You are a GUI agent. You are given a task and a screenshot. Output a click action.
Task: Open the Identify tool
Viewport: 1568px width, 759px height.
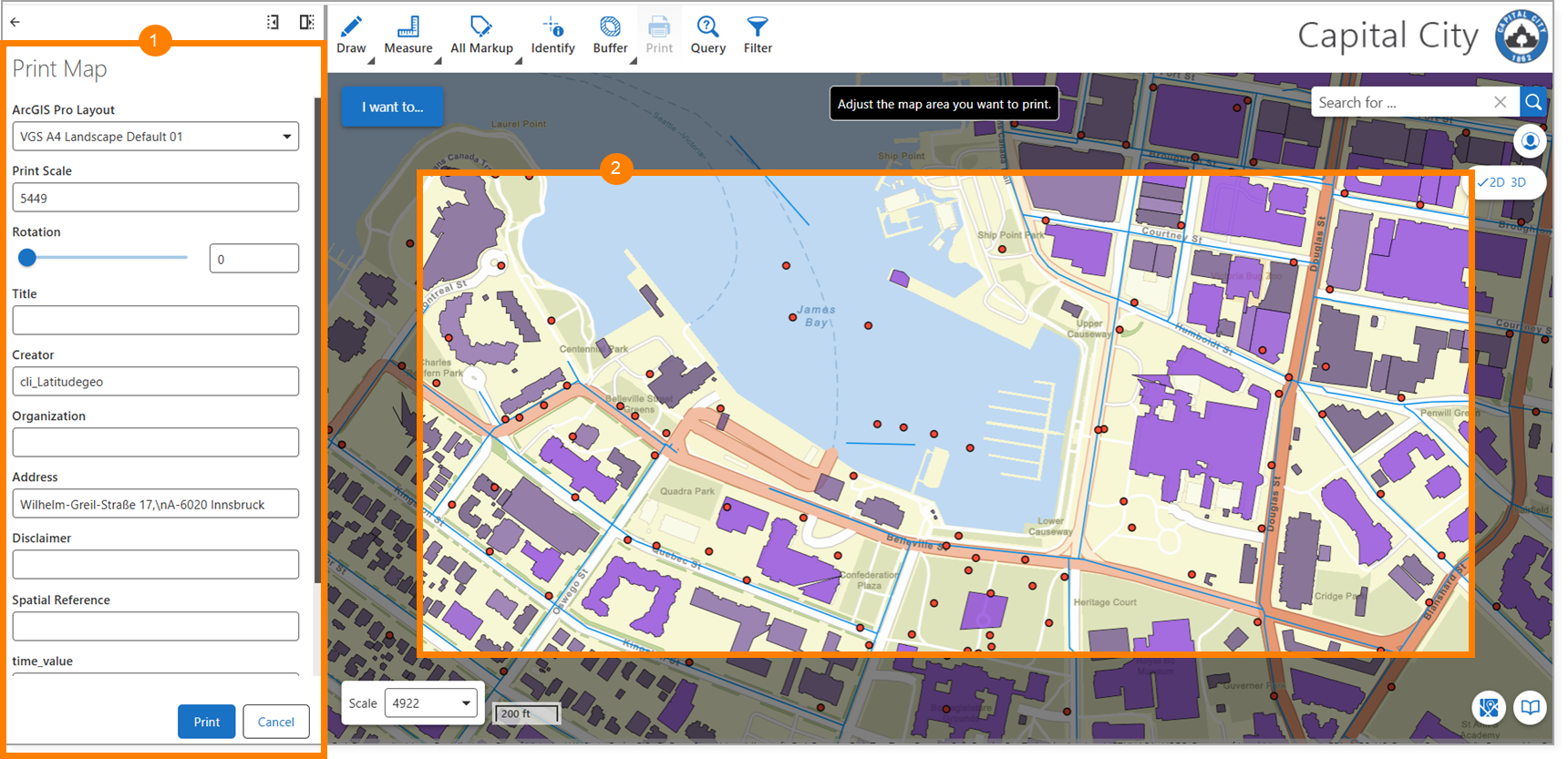pos(552,36)
